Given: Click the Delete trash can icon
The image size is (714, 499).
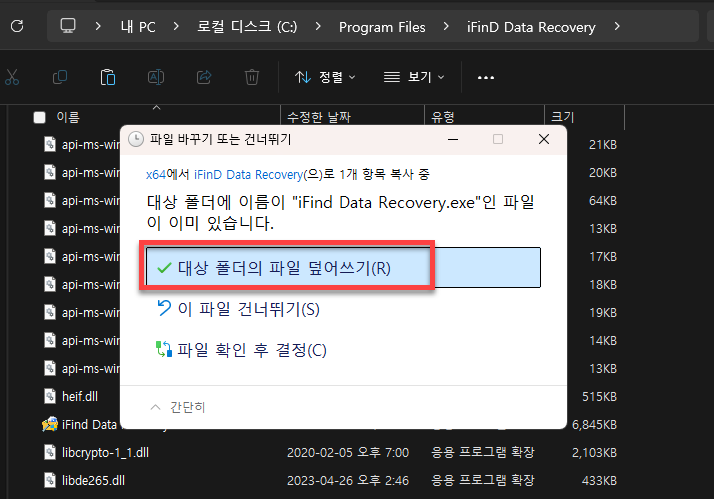Looking at the screenshot, I should (x=252, y=77).
